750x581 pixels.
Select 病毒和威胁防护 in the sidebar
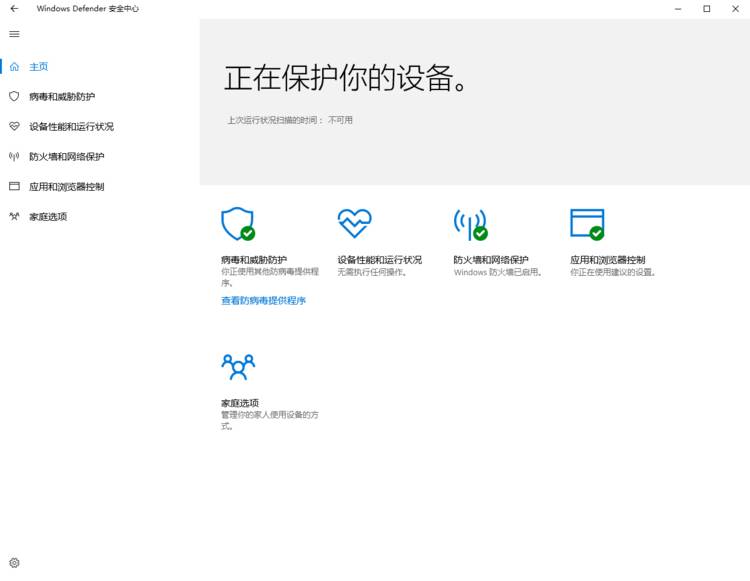(x=62, y=97)
